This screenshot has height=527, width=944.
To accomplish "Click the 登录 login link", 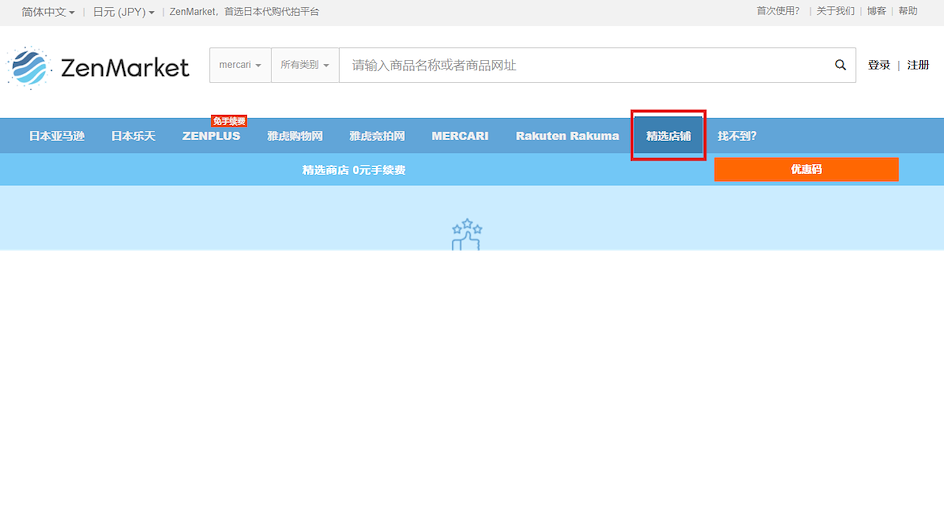I will pyautogui.click(x=878, y=65).
